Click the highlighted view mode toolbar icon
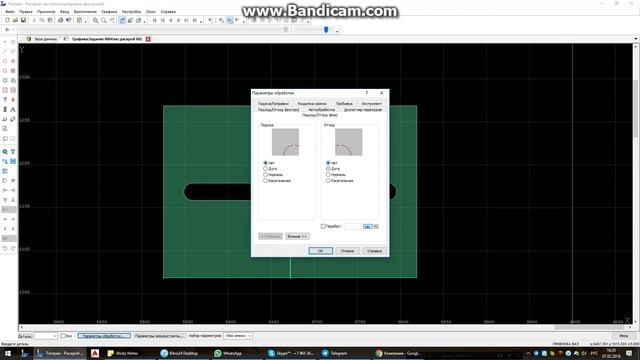This screenshot has height=360, width=640. 122,20
